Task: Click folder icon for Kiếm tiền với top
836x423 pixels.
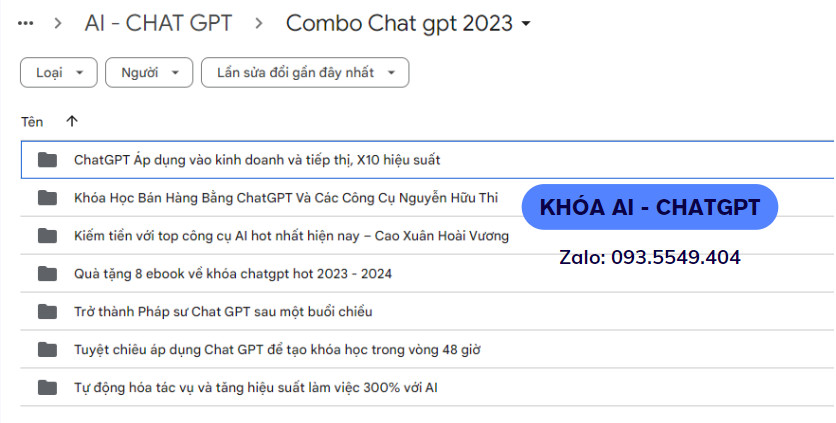Action: click(x=47, y=236)
